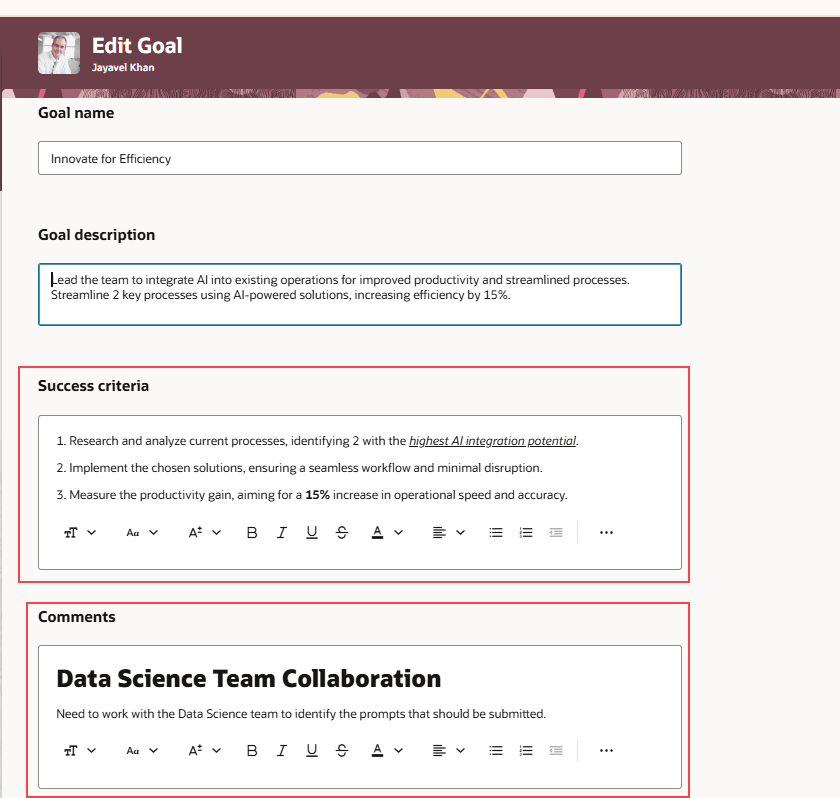This screenshot has height=798, width=840.
Task: Open more options ellipsis in Success criteria toolbar
Action: click(x=606, y=532)
